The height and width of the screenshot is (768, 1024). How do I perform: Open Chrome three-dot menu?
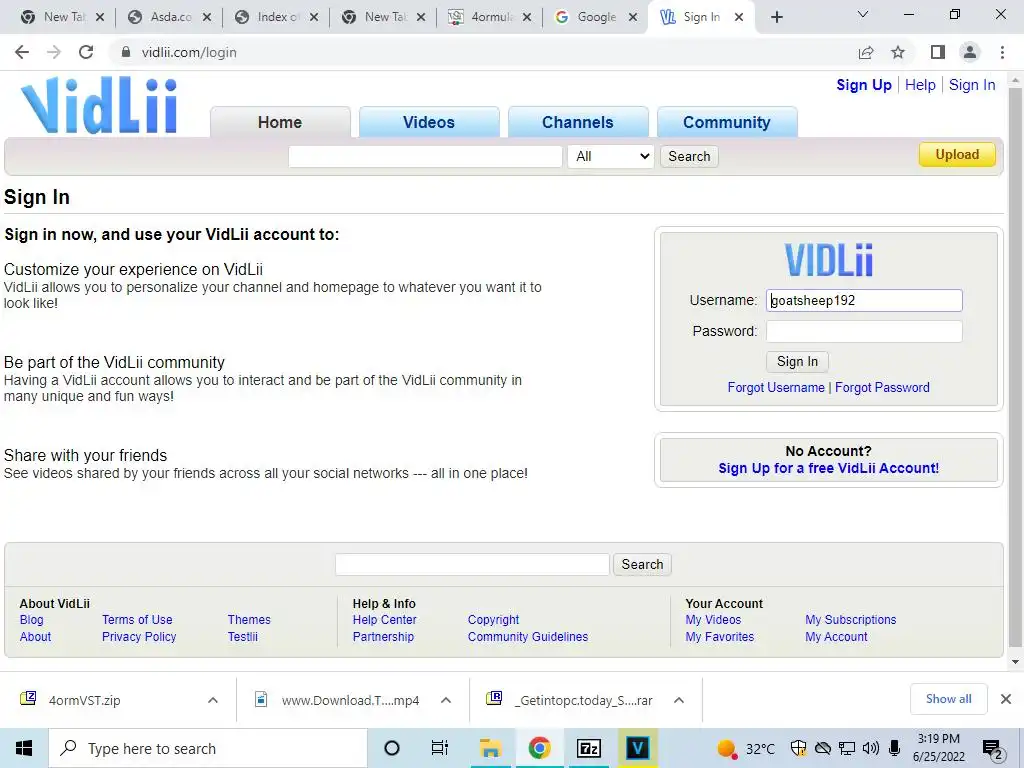coord(1002,52)
